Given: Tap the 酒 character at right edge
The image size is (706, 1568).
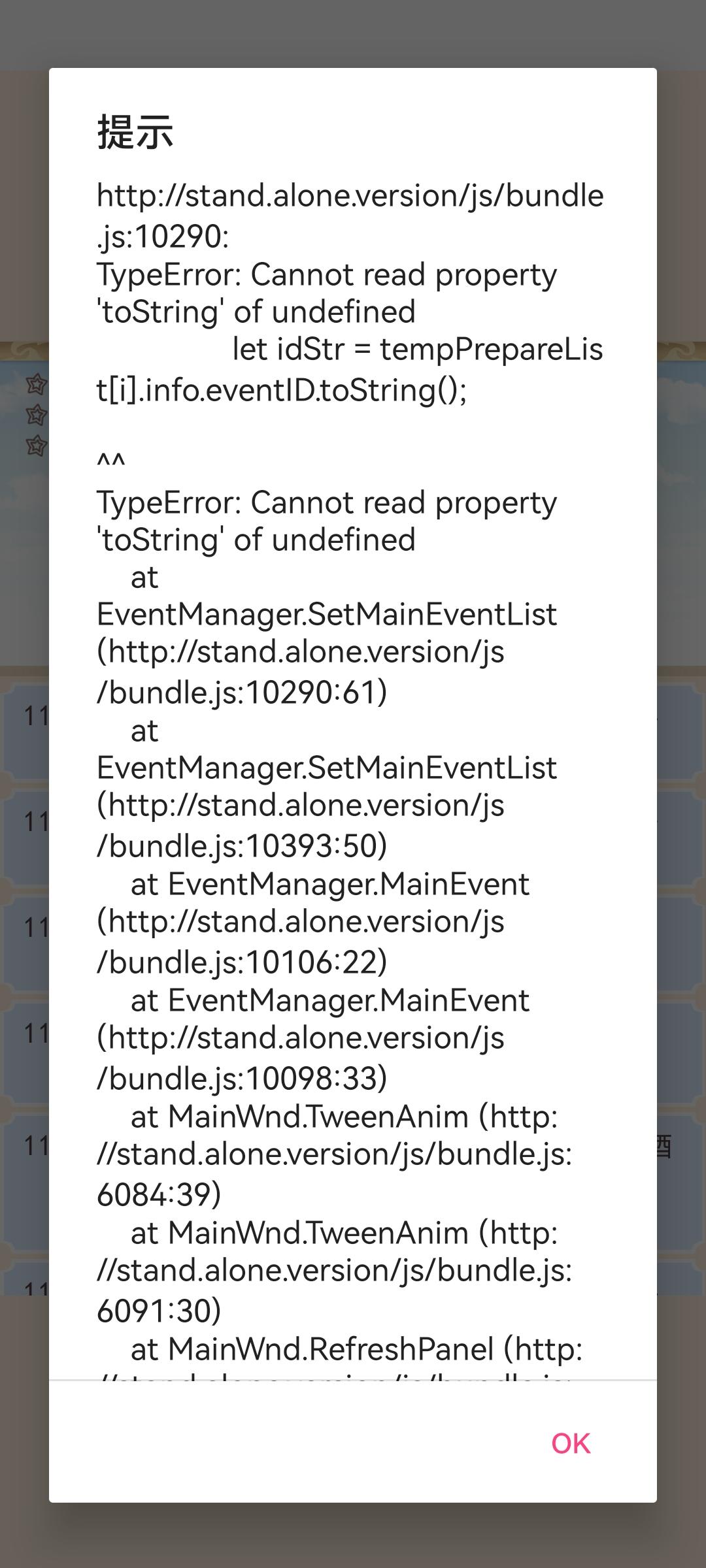Looking at the screenshot, I should pos(664,1147).
